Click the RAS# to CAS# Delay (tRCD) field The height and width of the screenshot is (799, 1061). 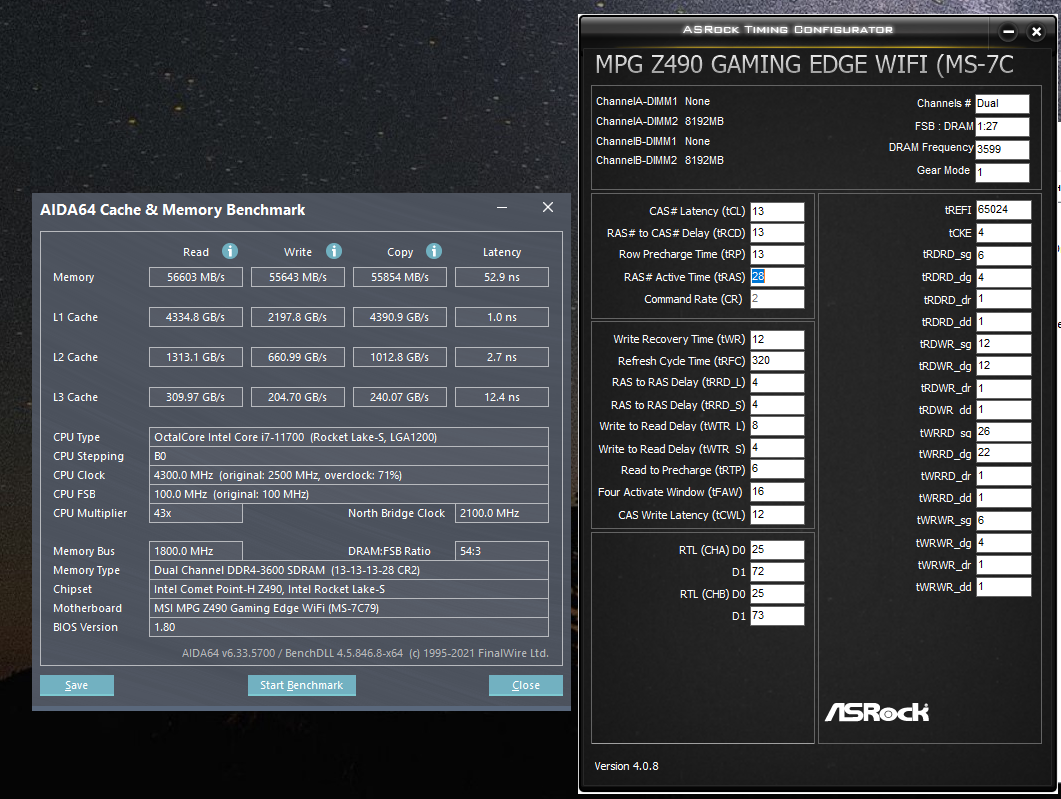[x=777, y=233]
